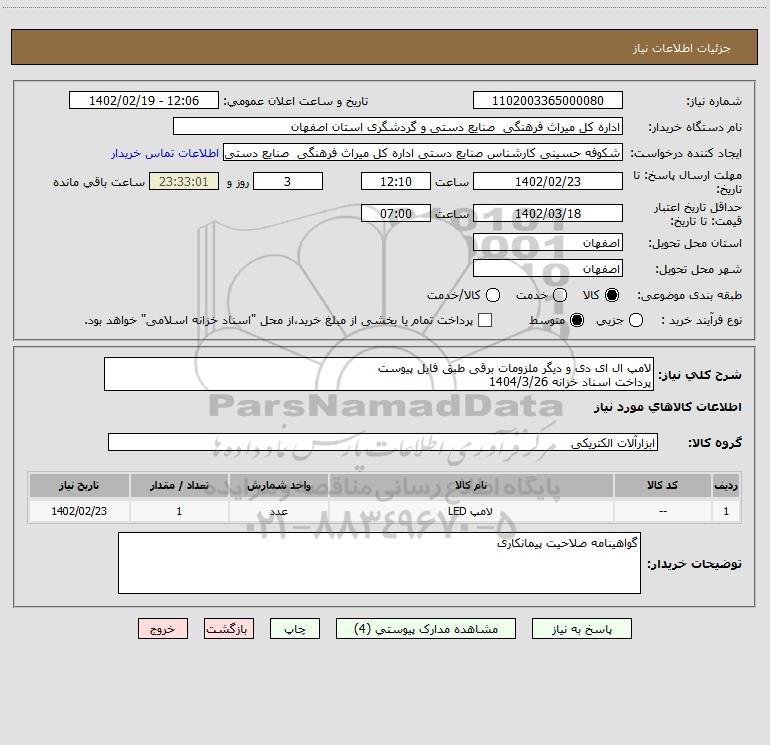
Task: Click the remaining time 23:33:01 field
Action: click(184, 181)
